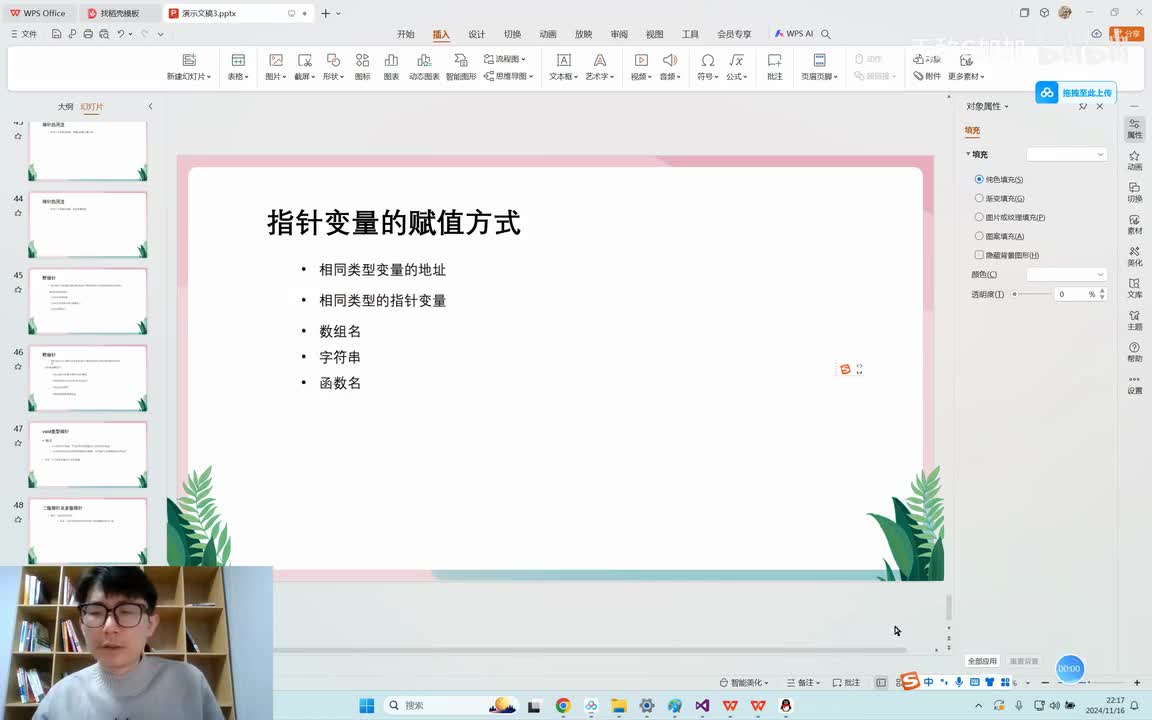
Task: Insert a symbol (符号)
Action: [x=708, y=66]
